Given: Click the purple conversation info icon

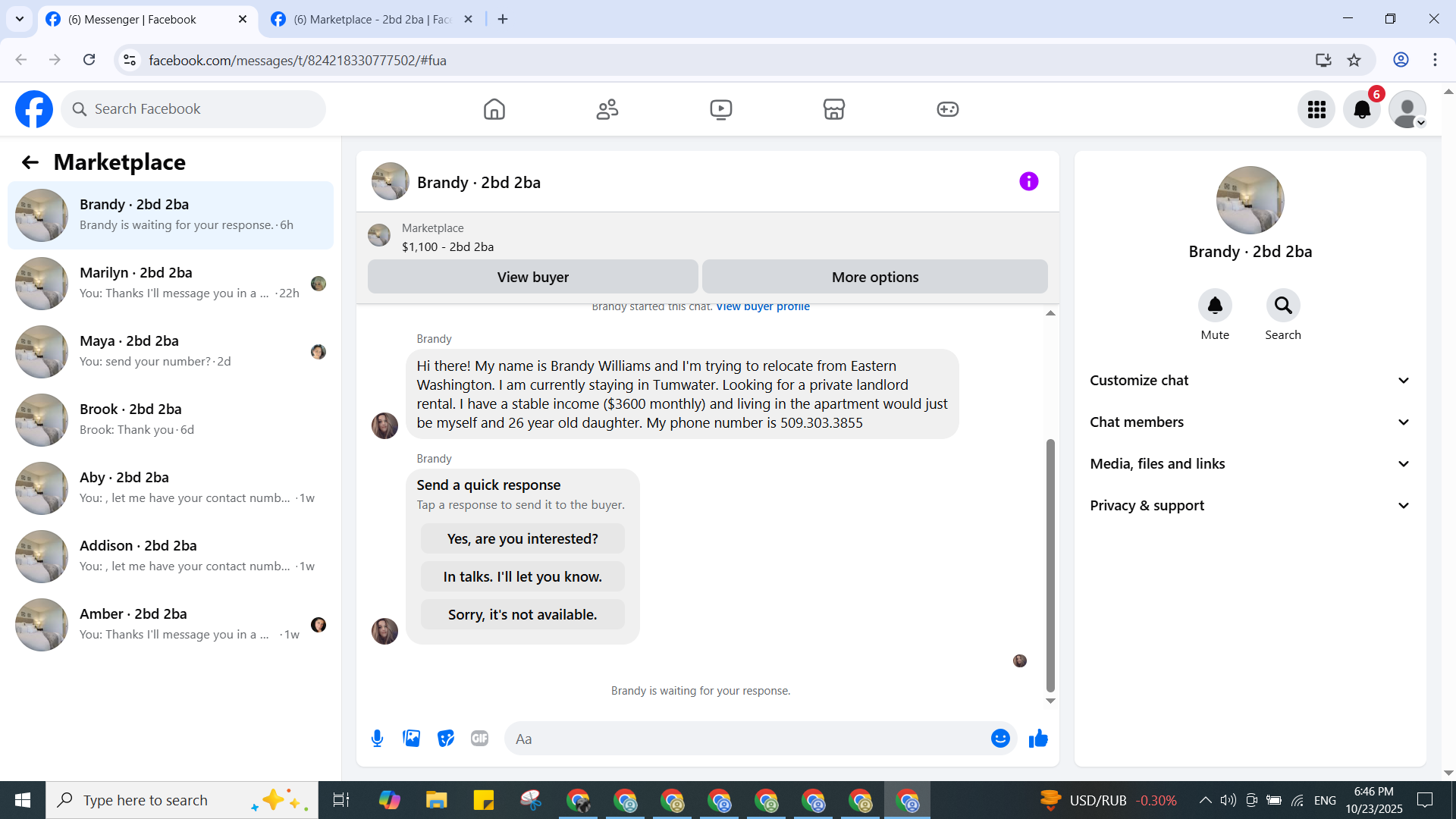Looking at the screenshot, I should point(1028,182).
